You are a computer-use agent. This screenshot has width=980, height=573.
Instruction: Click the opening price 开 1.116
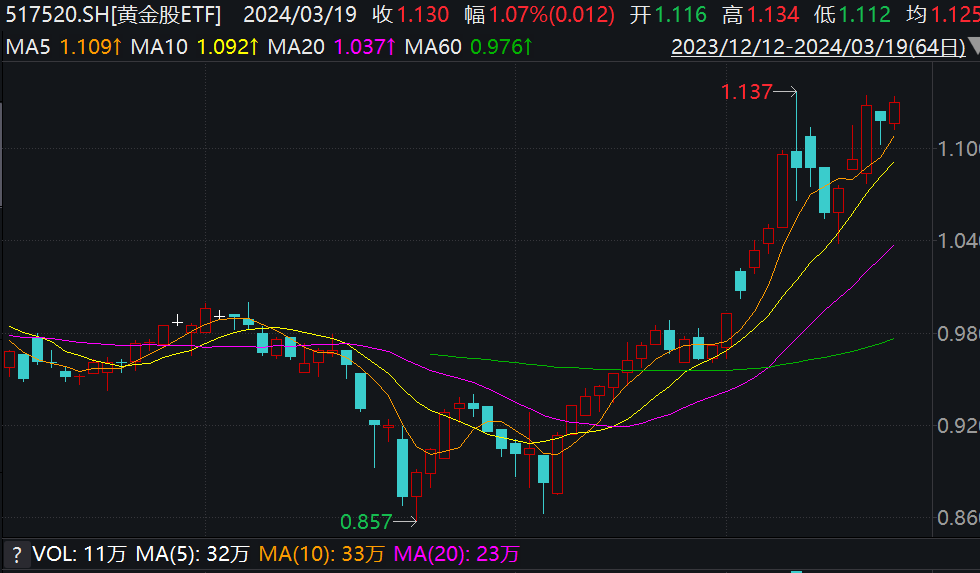pos(668,15)
